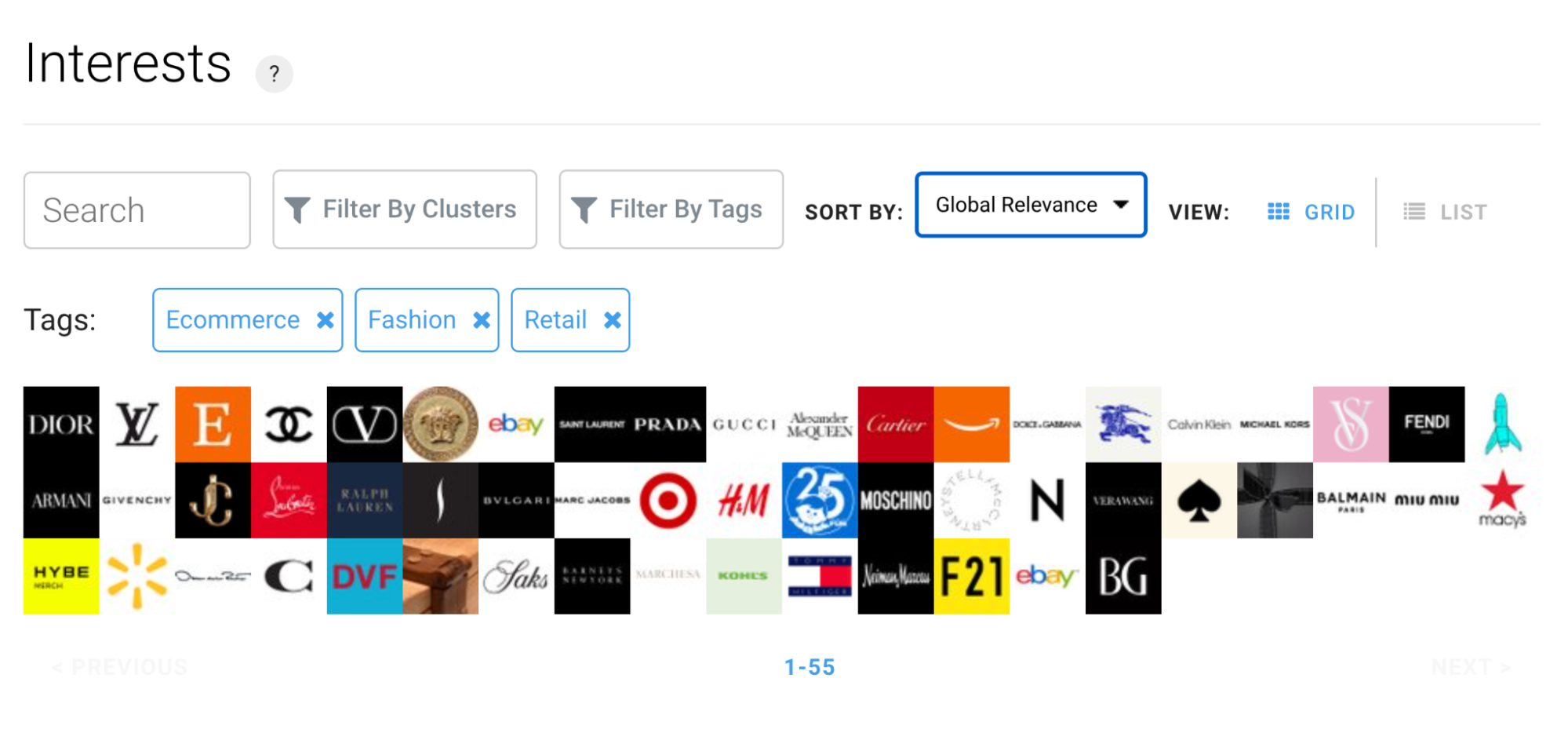1568x729 pixels.
Task: Select the Walmart spark logo
Action: [137, 576]
